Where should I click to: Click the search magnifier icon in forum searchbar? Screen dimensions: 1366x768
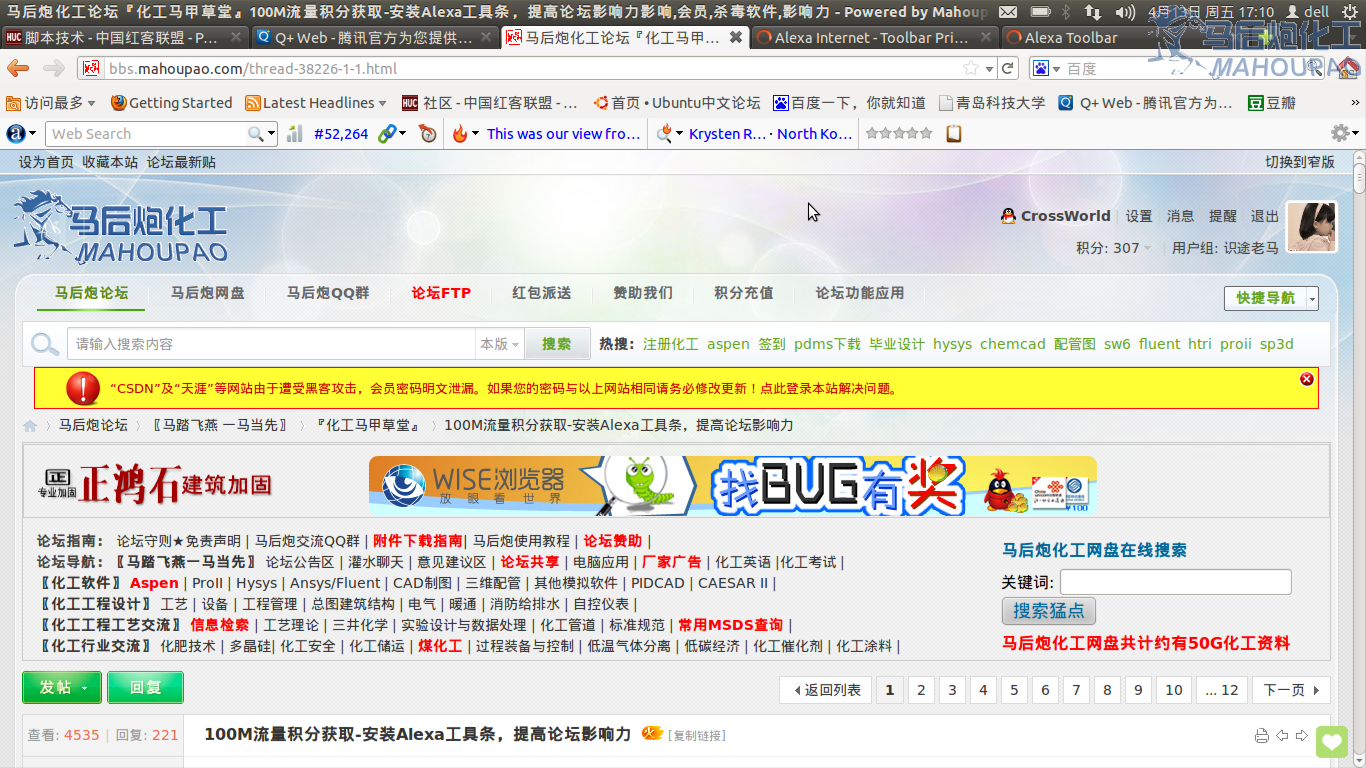[x=44, y=344]
